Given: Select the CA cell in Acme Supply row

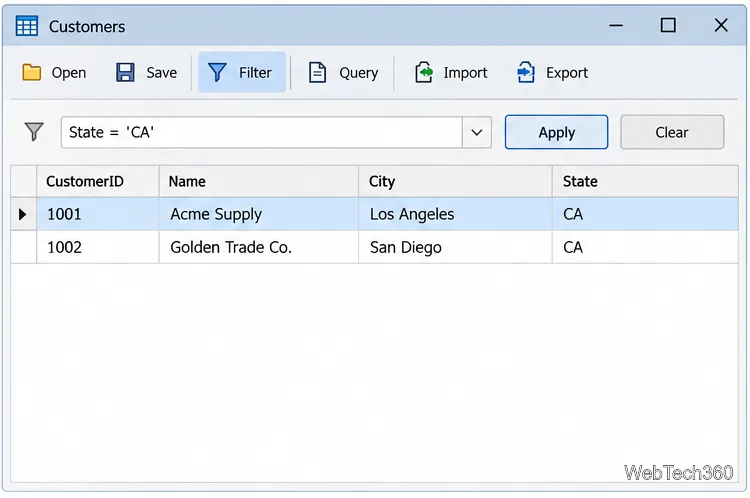Looking at the screenshot, I should [x=645, y=214].
